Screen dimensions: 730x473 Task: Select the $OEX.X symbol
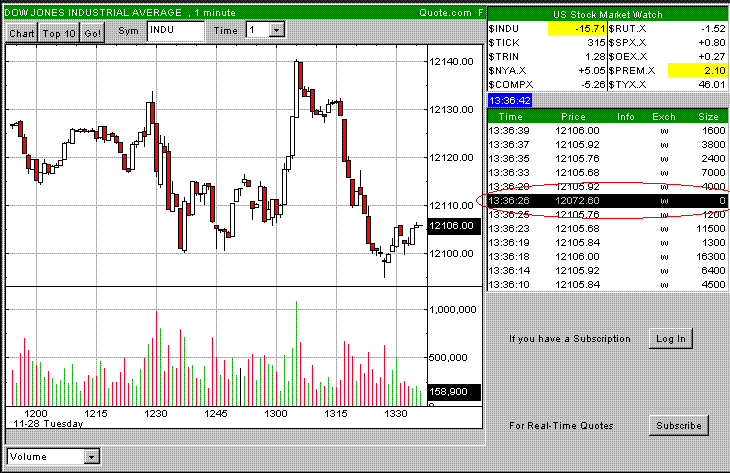coord(628,57)
